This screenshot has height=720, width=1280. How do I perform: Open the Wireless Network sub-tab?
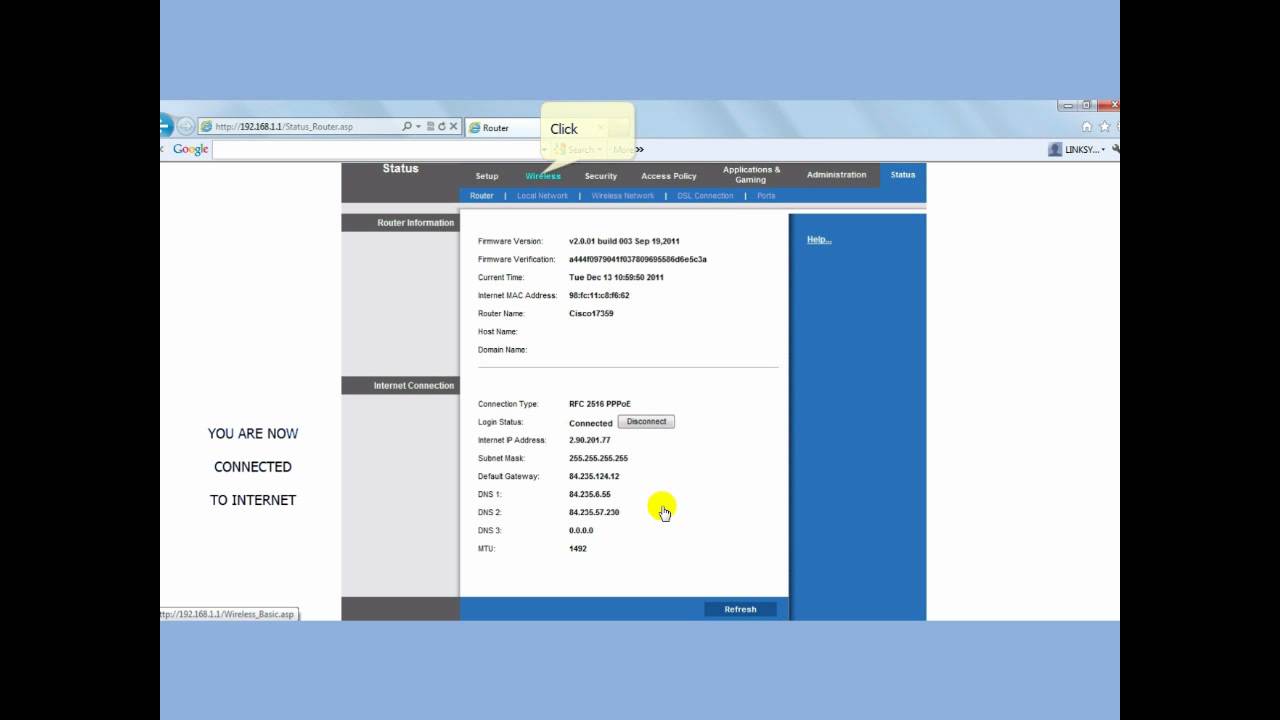click(x=623, y=196)
